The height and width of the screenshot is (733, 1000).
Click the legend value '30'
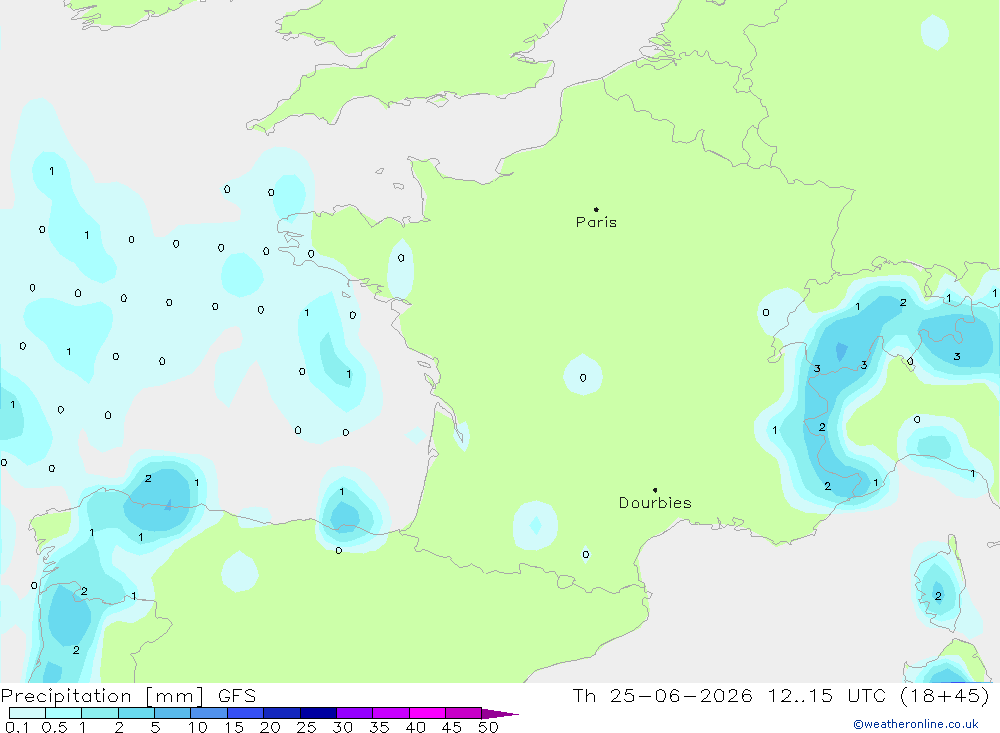pyautogui.click(x=343, y=727)
